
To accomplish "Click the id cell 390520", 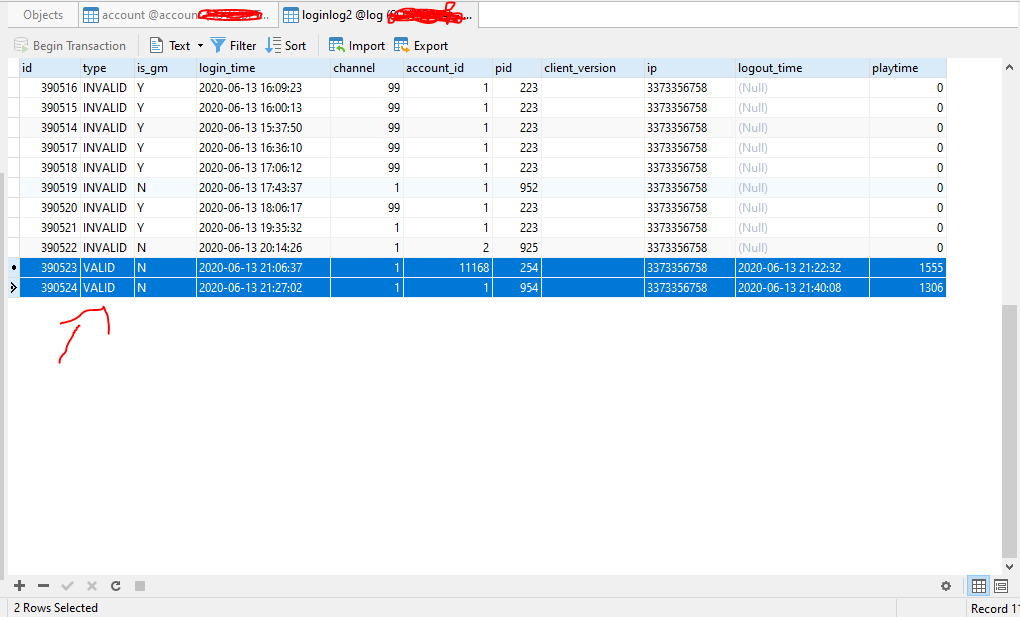I will [x=50, y=208].
